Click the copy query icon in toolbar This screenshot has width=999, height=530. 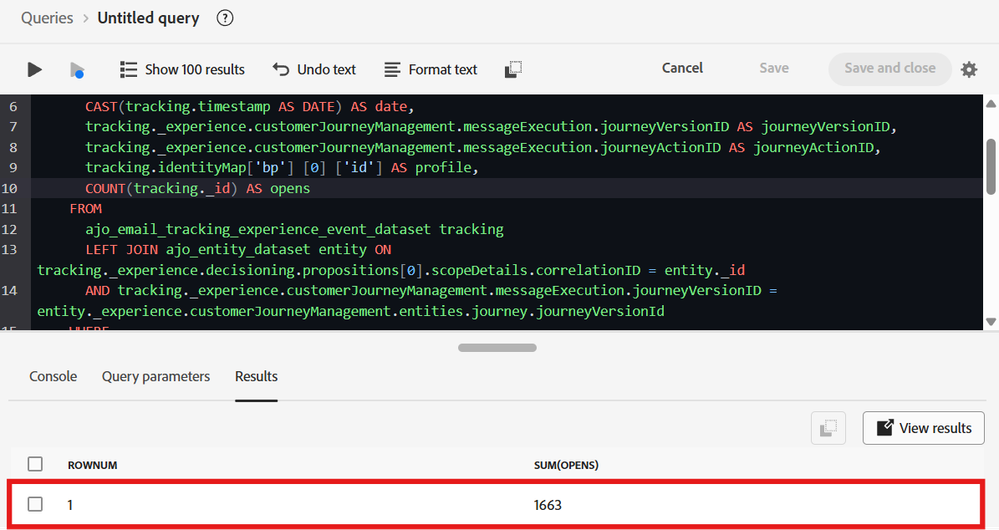tap(513, 69)
